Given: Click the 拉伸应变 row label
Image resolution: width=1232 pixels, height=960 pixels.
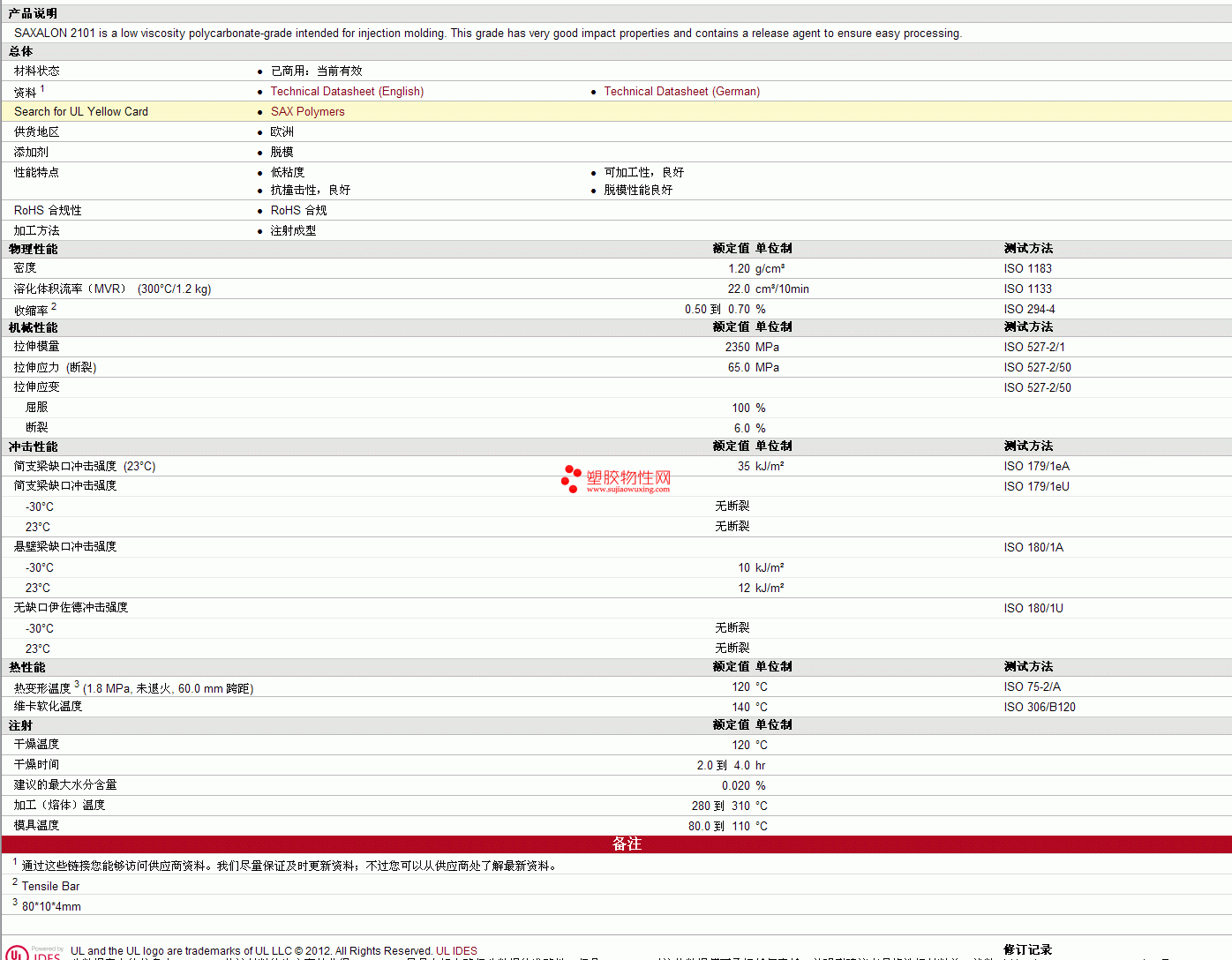Looking at the screenshot, I should 36,386.
